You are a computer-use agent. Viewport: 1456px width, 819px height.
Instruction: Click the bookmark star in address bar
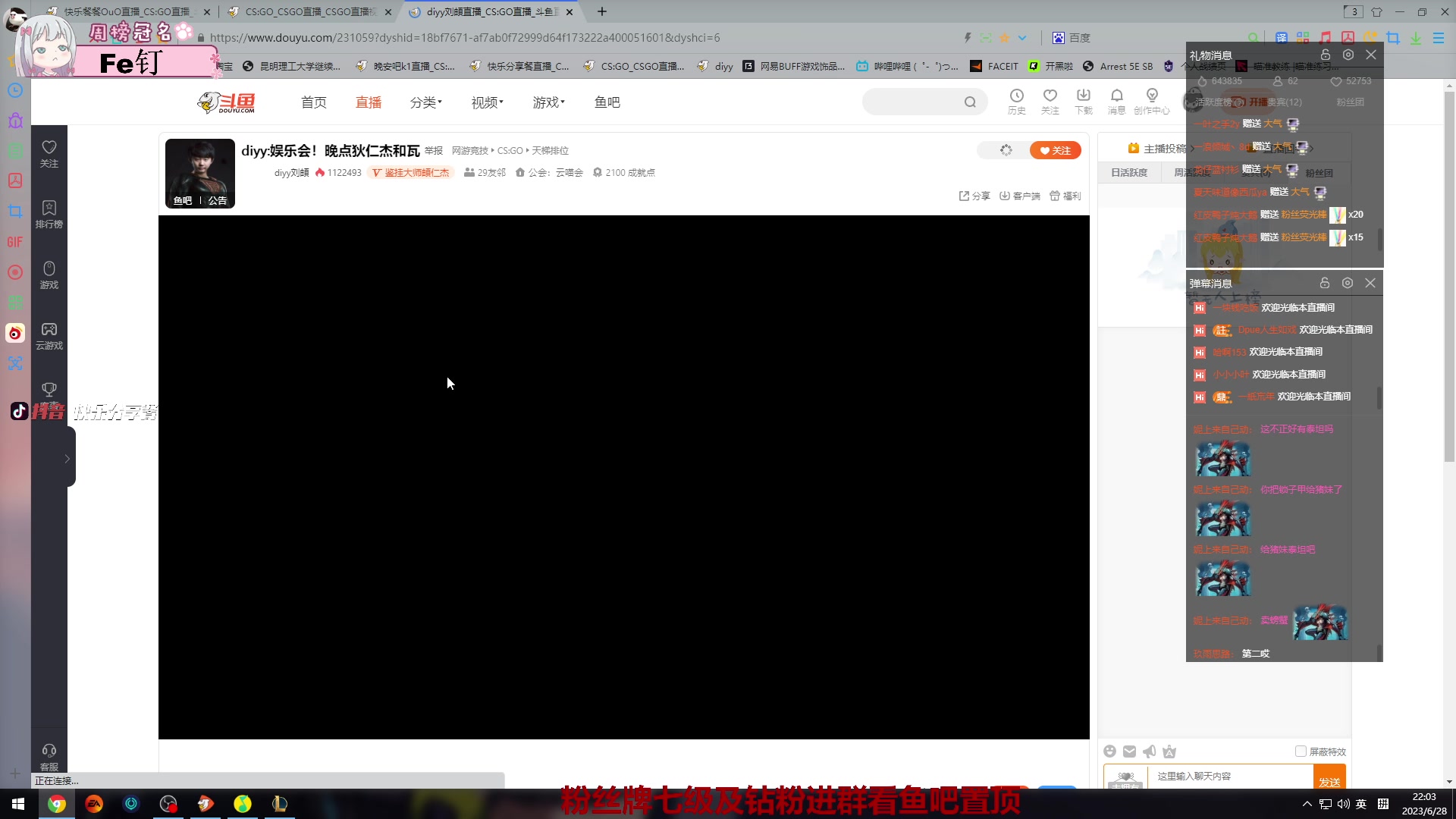pos(1004,38)
